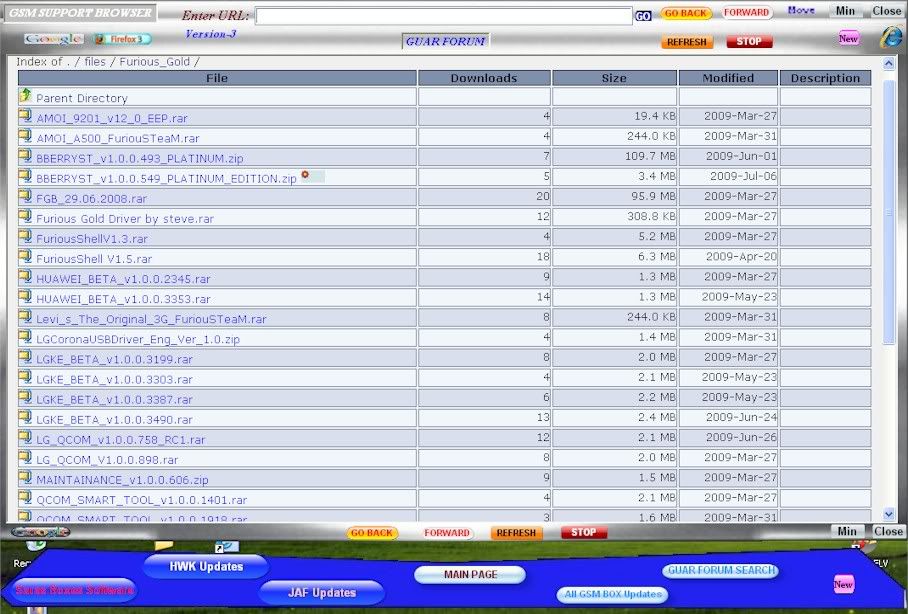Click the 'Furious_Gold' breadcrumb link

click(x=155, y=62)
